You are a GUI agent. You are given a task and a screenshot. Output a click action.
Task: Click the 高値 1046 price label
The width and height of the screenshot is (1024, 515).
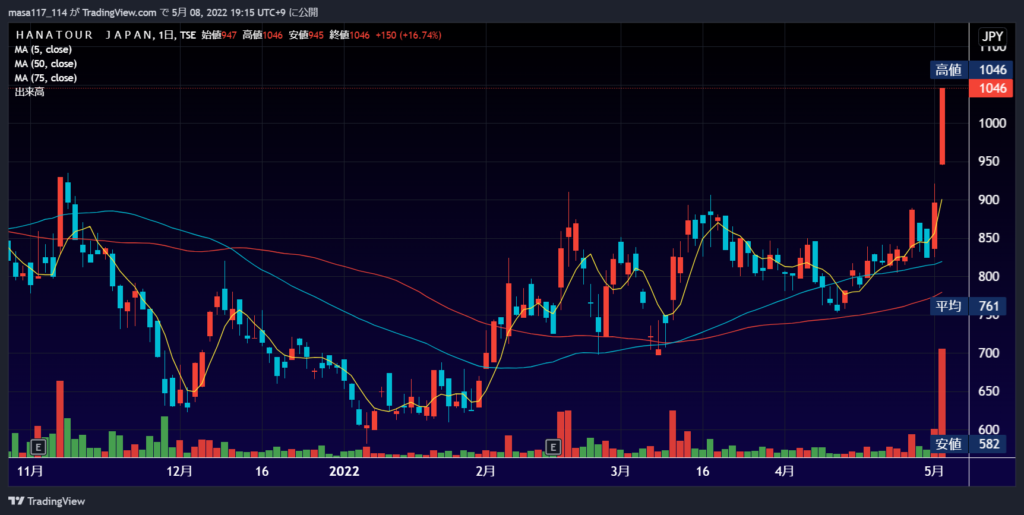point(972,70)
